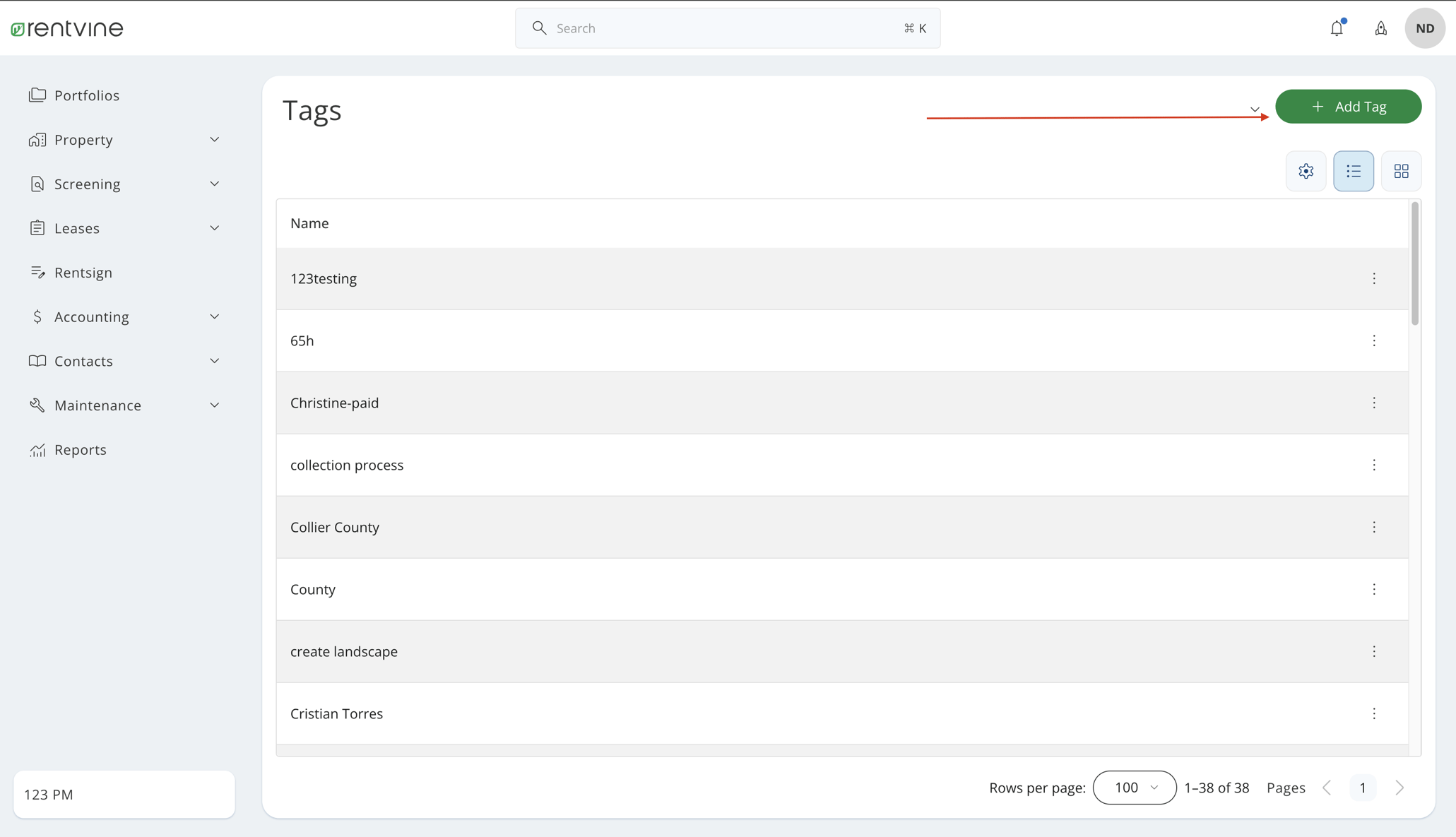Click the Rentvine logo
1456x837 pixels.
pos(67,28)
